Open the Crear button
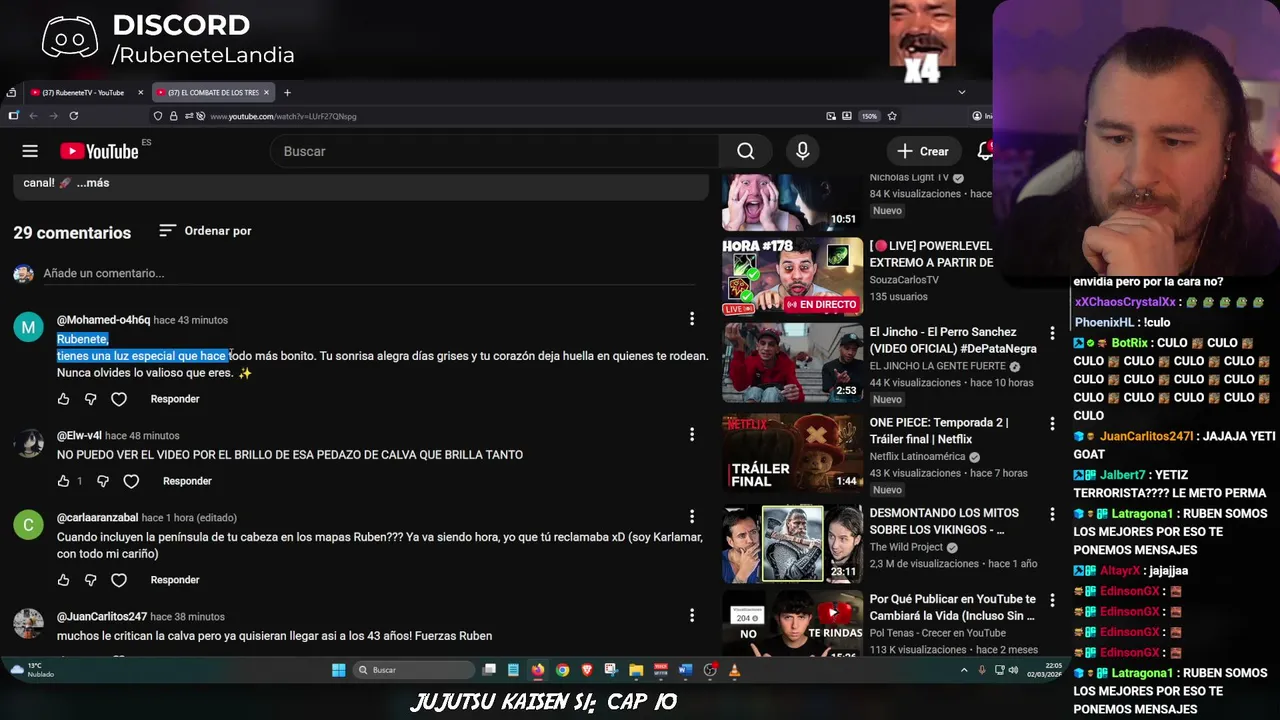1280x720 pixels. point(923,151)
